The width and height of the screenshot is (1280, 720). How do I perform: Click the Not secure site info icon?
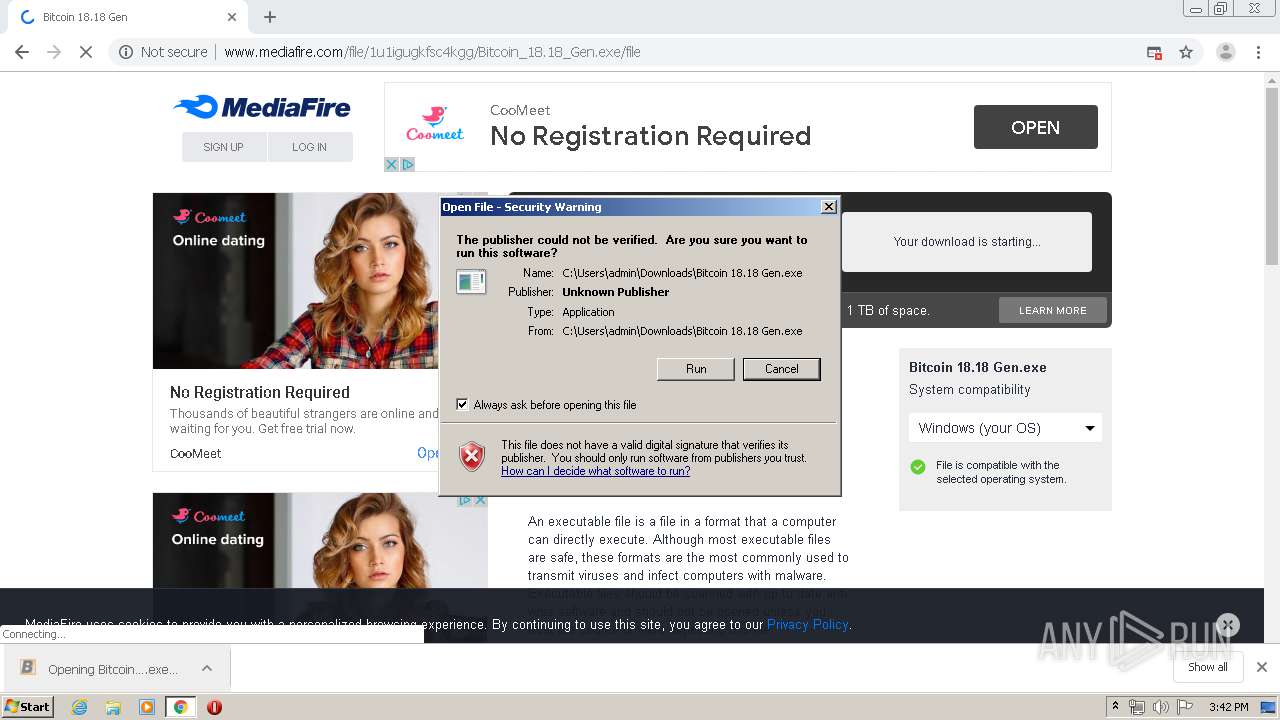coord(126,52)
